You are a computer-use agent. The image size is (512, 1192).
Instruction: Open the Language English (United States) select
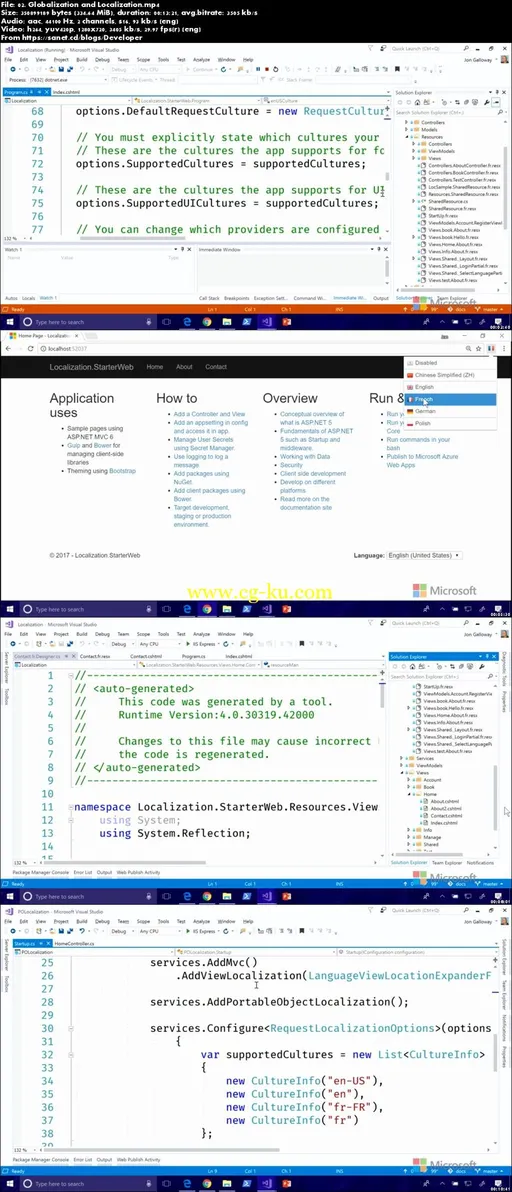(x=425, y=556)
